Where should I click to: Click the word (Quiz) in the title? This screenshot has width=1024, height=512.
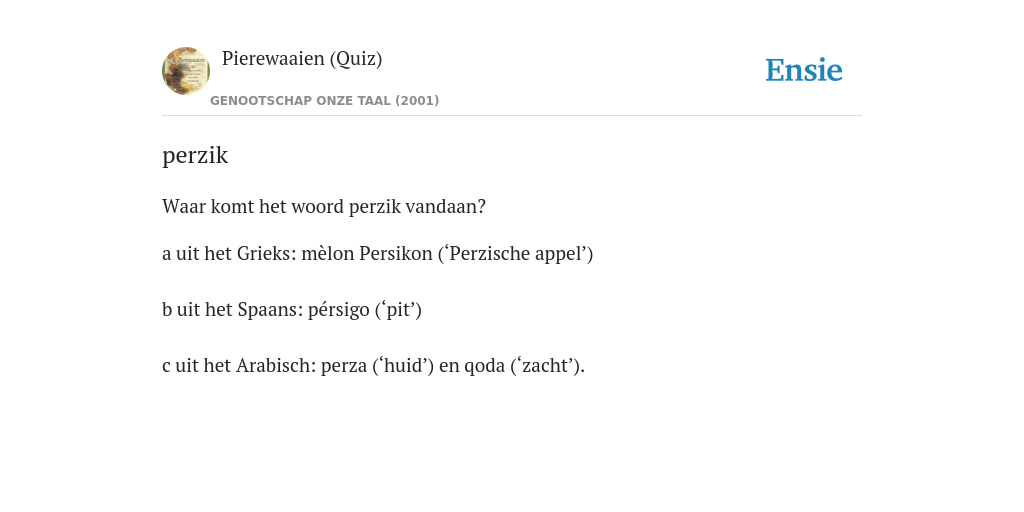356,59
